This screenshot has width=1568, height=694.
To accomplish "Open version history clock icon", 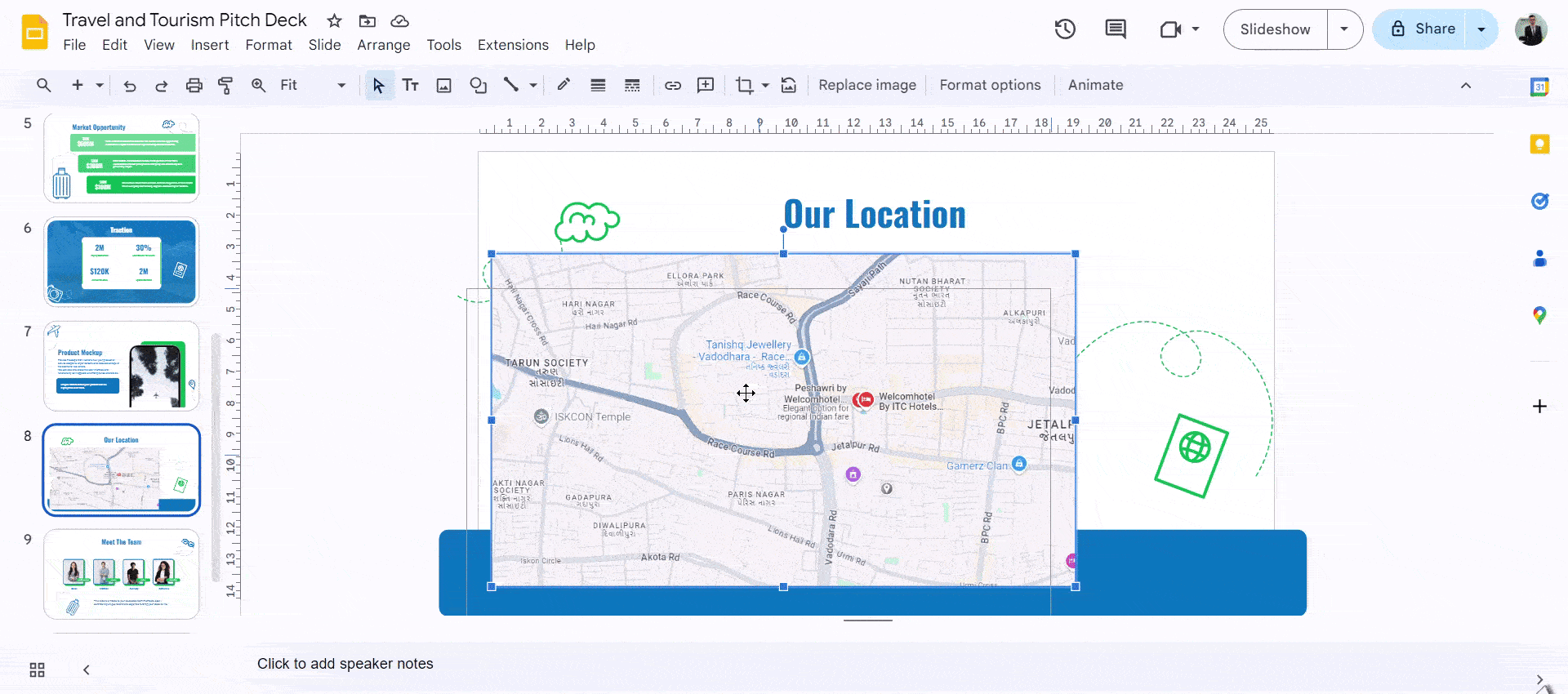I will click(1064, 29).
